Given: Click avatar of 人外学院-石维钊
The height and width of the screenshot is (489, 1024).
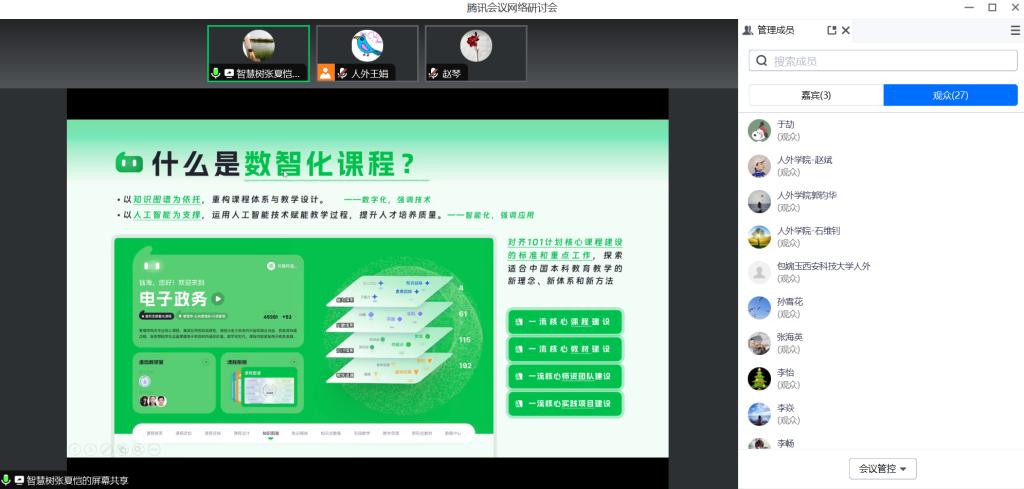Looking at the screenshot, I should [760, 236].
